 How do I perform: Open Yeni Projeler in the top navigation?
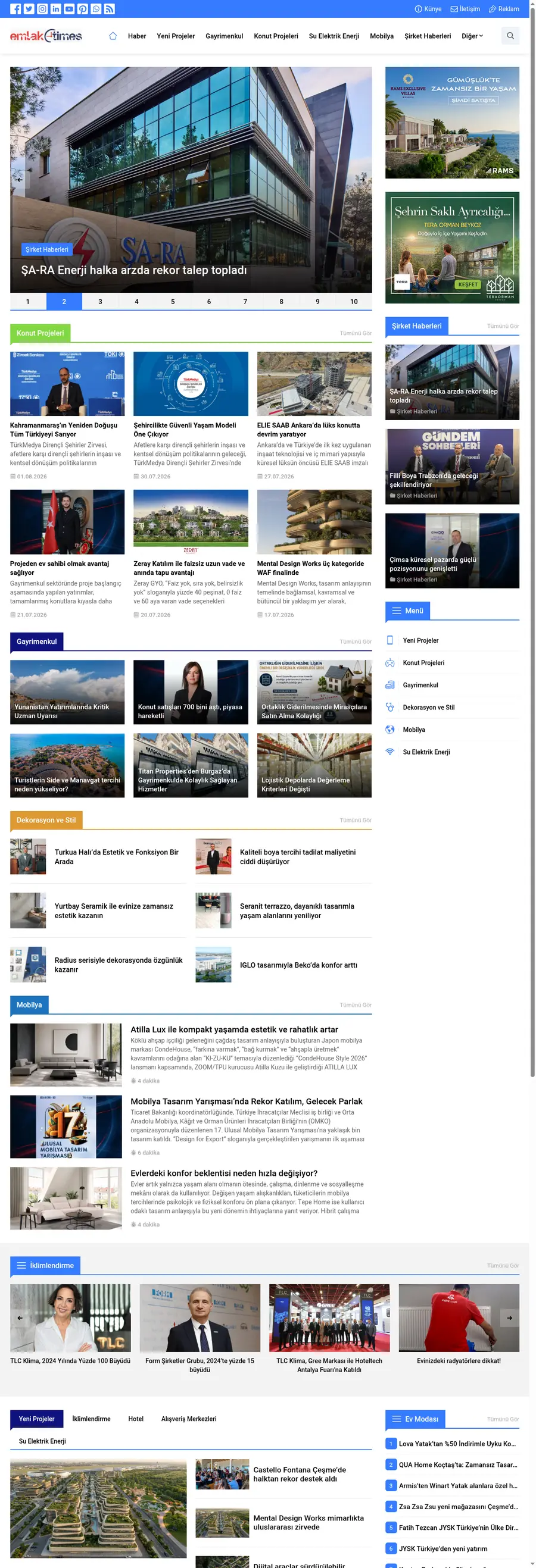coord(176,36)
